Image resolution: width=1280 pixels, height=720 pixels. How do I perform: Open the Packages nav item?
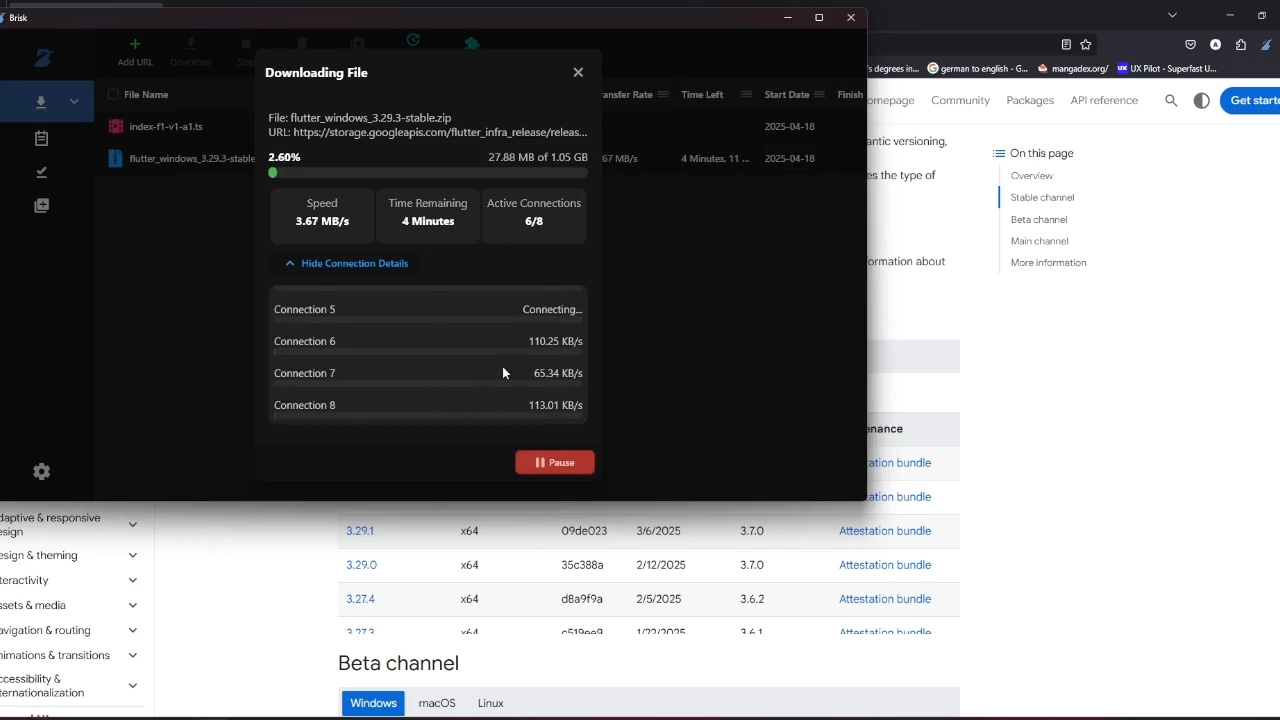(1030, 100)
